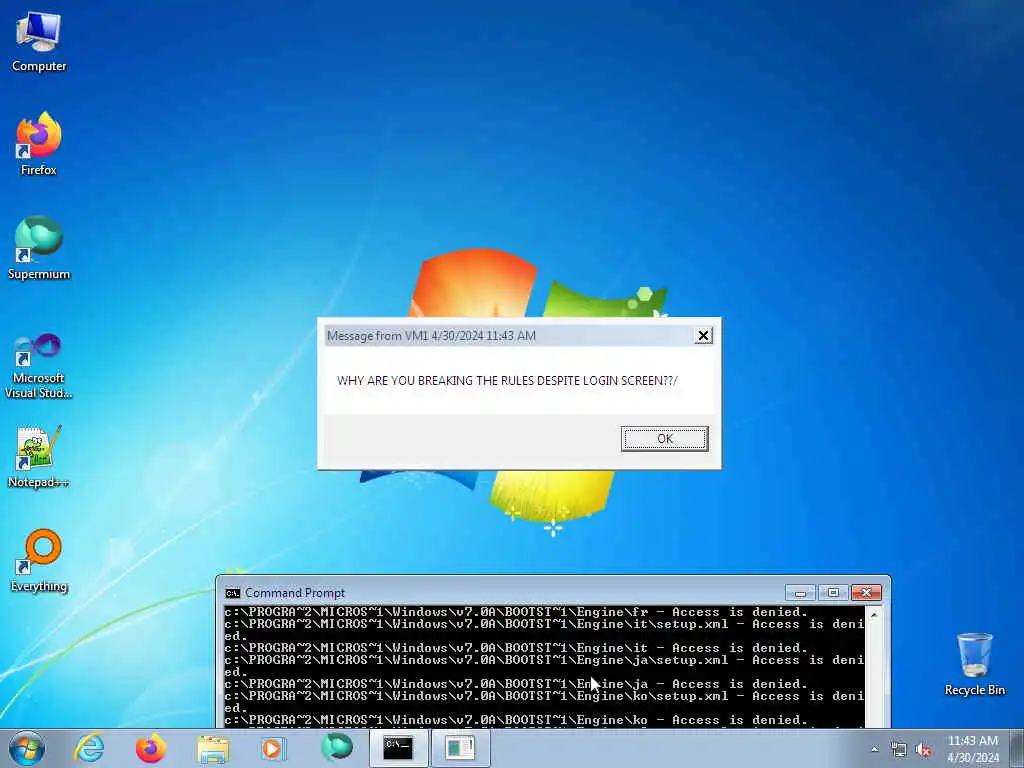
Task: Click the Show desktop strip
Action: pos(1017,748)
